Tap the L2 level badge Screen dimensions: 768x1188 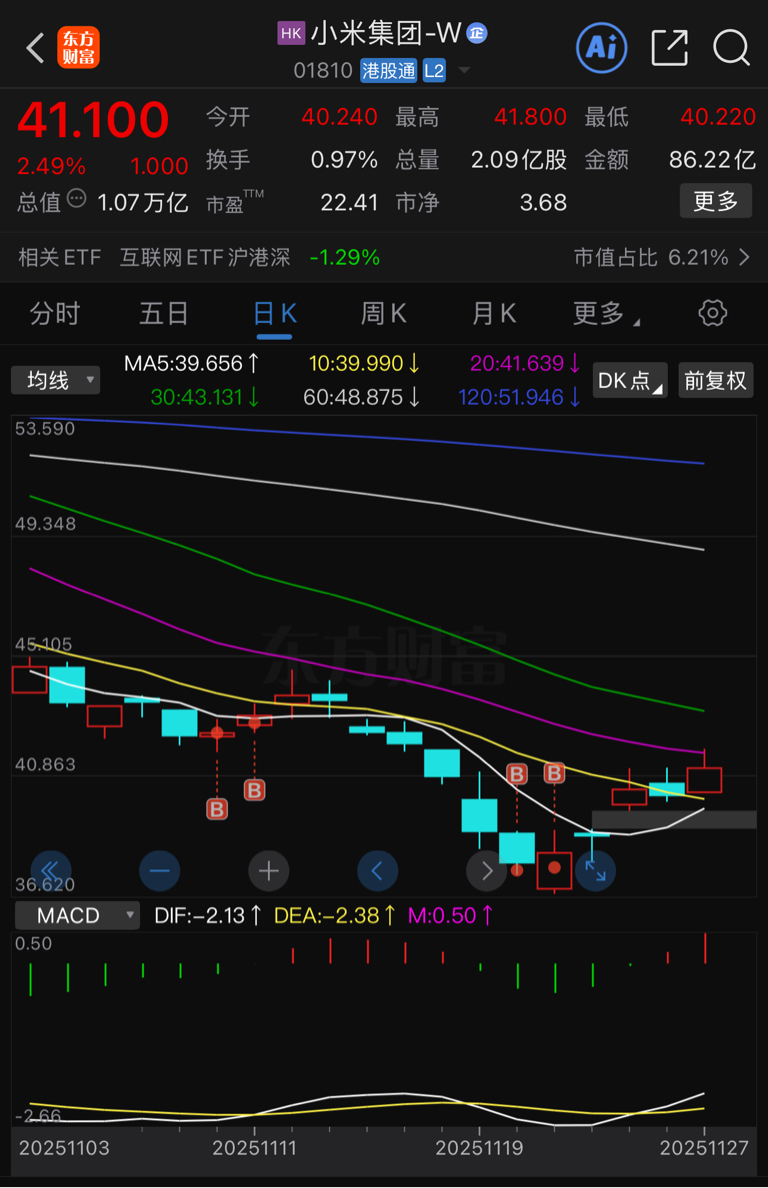click(x=434, y=70)
